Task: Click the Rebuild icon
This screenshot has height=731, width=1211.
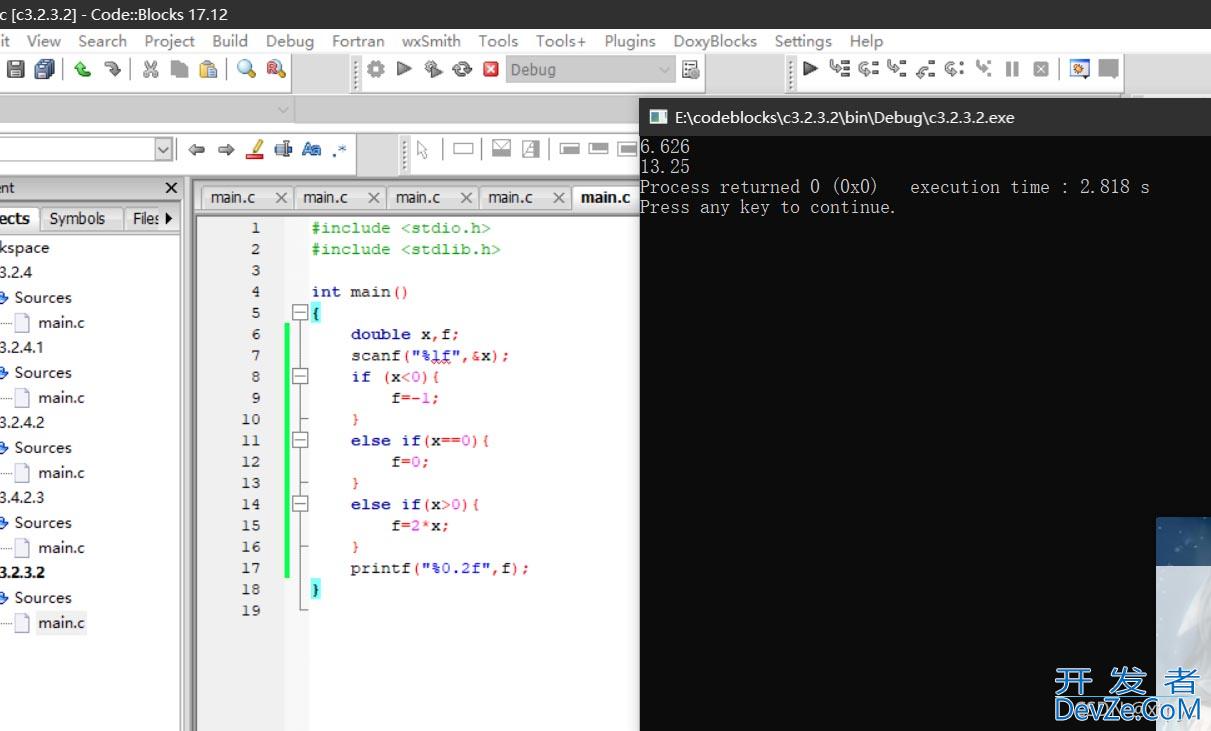Action: (462, 69)
